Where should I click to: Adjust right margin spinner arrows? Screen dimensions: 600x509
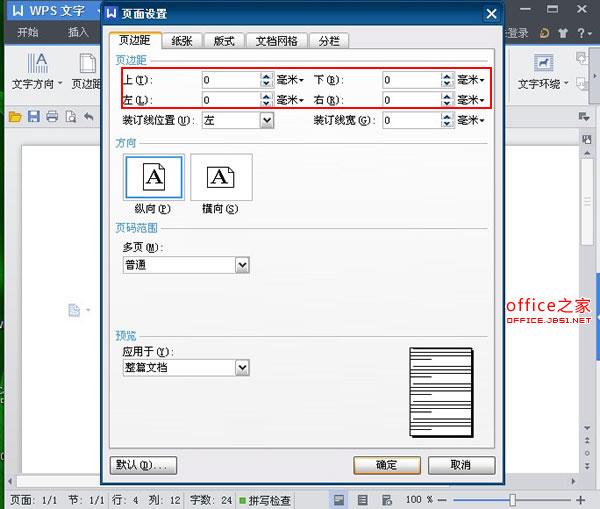447,100
